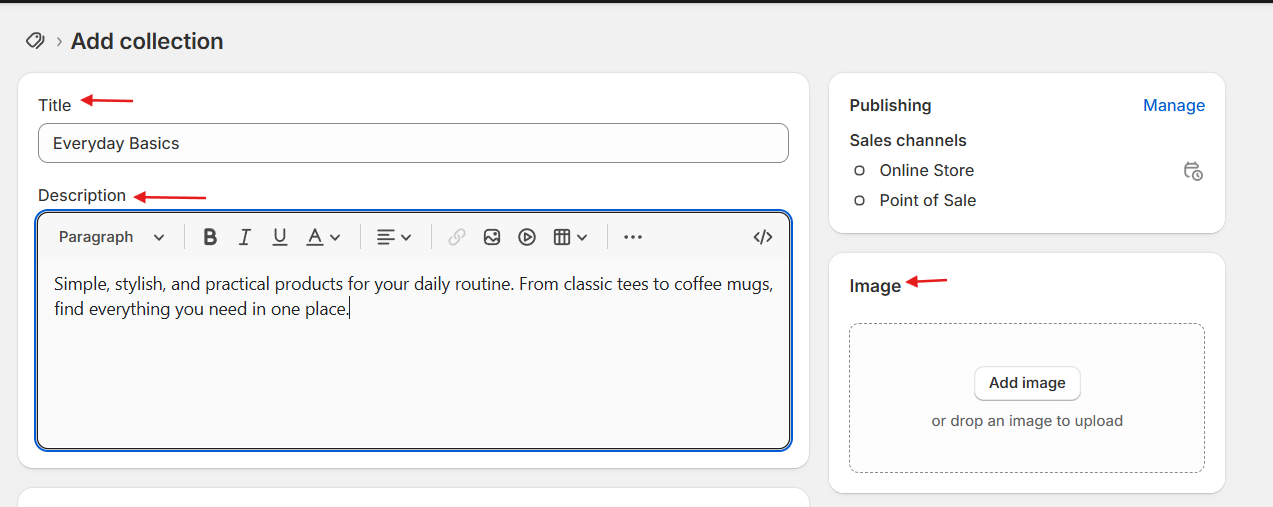Screen dimensions: 1273x507
Task: Open the more formatting options ellipsis
Action: pyautogui.click(x=633, y=237)
